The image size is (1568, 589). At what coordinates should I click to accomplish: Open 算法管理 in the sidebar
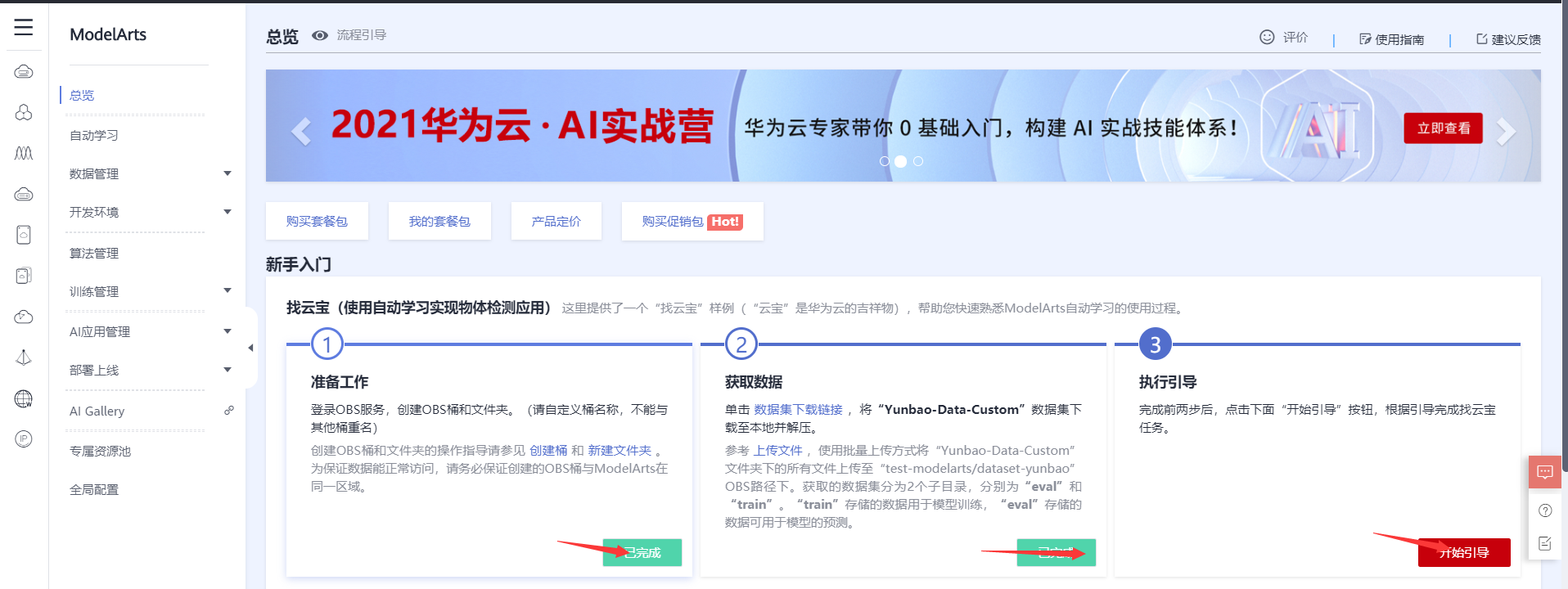tap(94, 253)
